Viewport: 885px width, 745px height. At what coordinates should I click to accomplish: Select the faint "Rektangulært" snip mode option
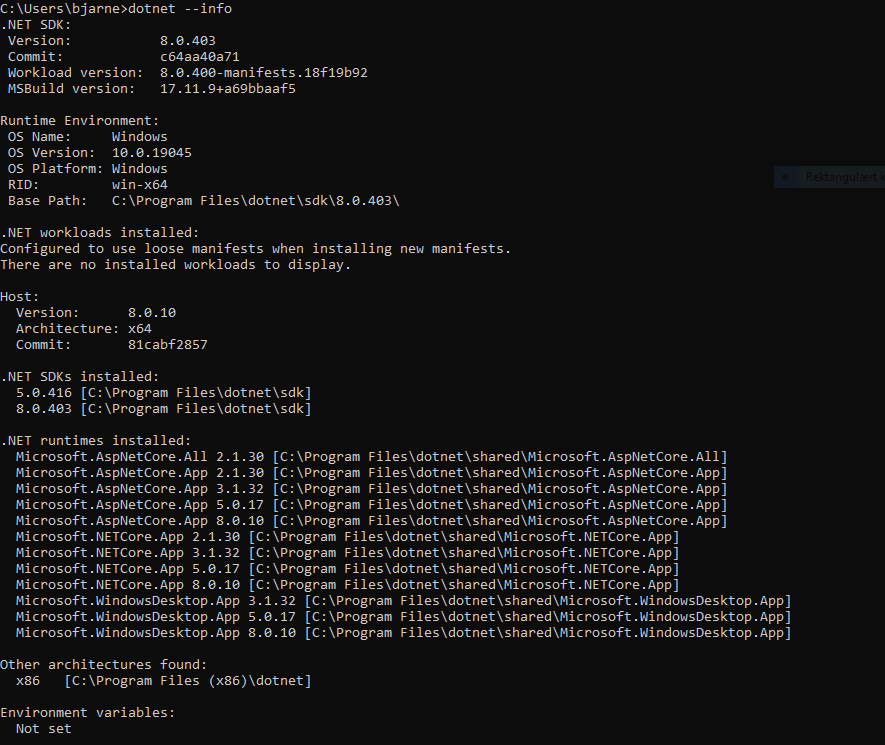(x=844, y=177)
